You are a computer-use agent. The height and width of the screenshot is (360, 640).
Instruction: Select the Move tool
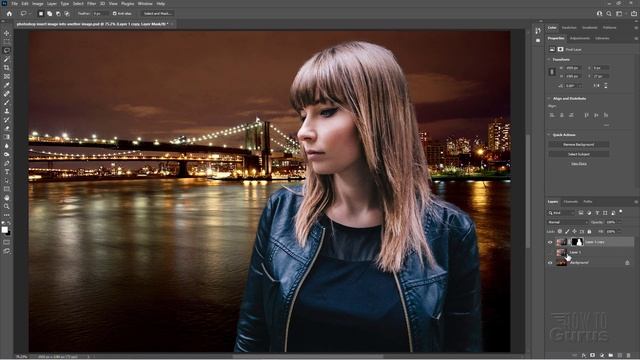click(7, 33)
